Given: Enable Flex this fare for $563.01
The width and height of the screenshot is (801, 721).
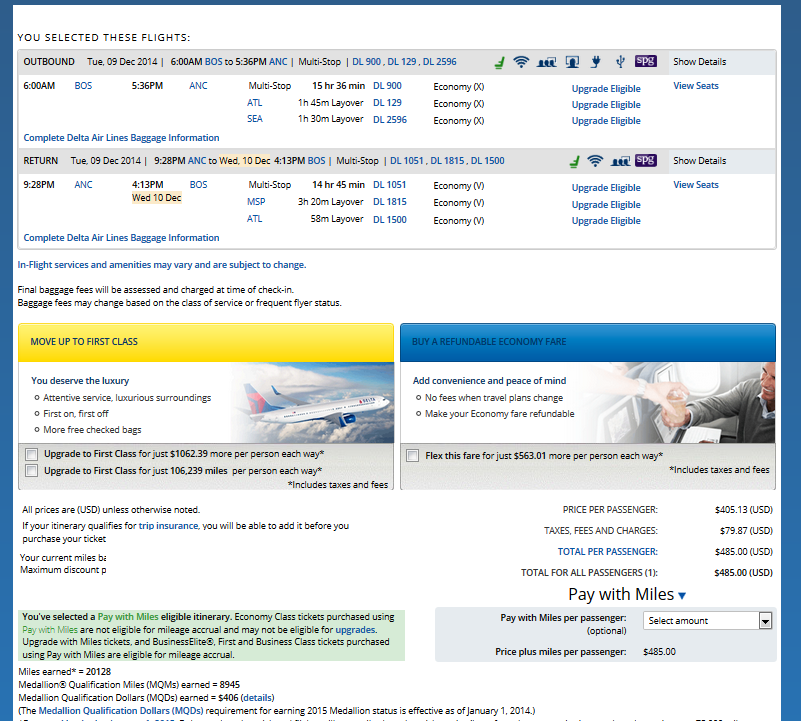Looking at the screenshot, I should click(413, 456).
